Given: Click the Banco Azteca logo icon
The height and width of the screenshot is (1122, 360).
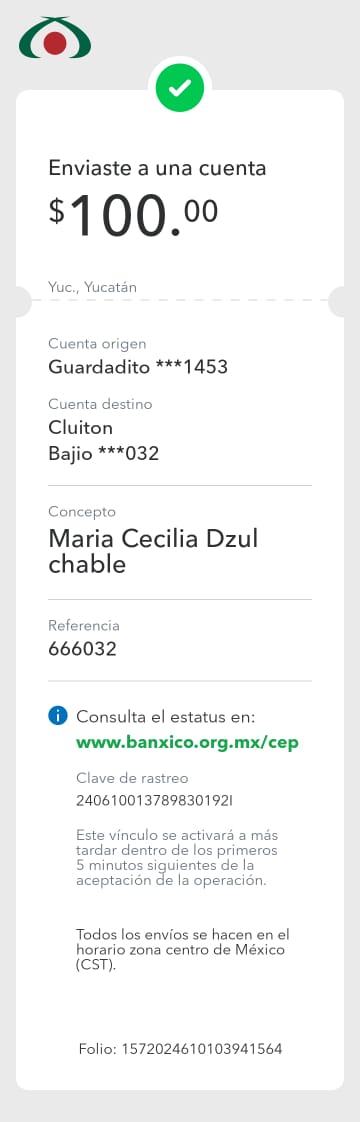Looking at the screenshot, I should click(x=54, y=39).
